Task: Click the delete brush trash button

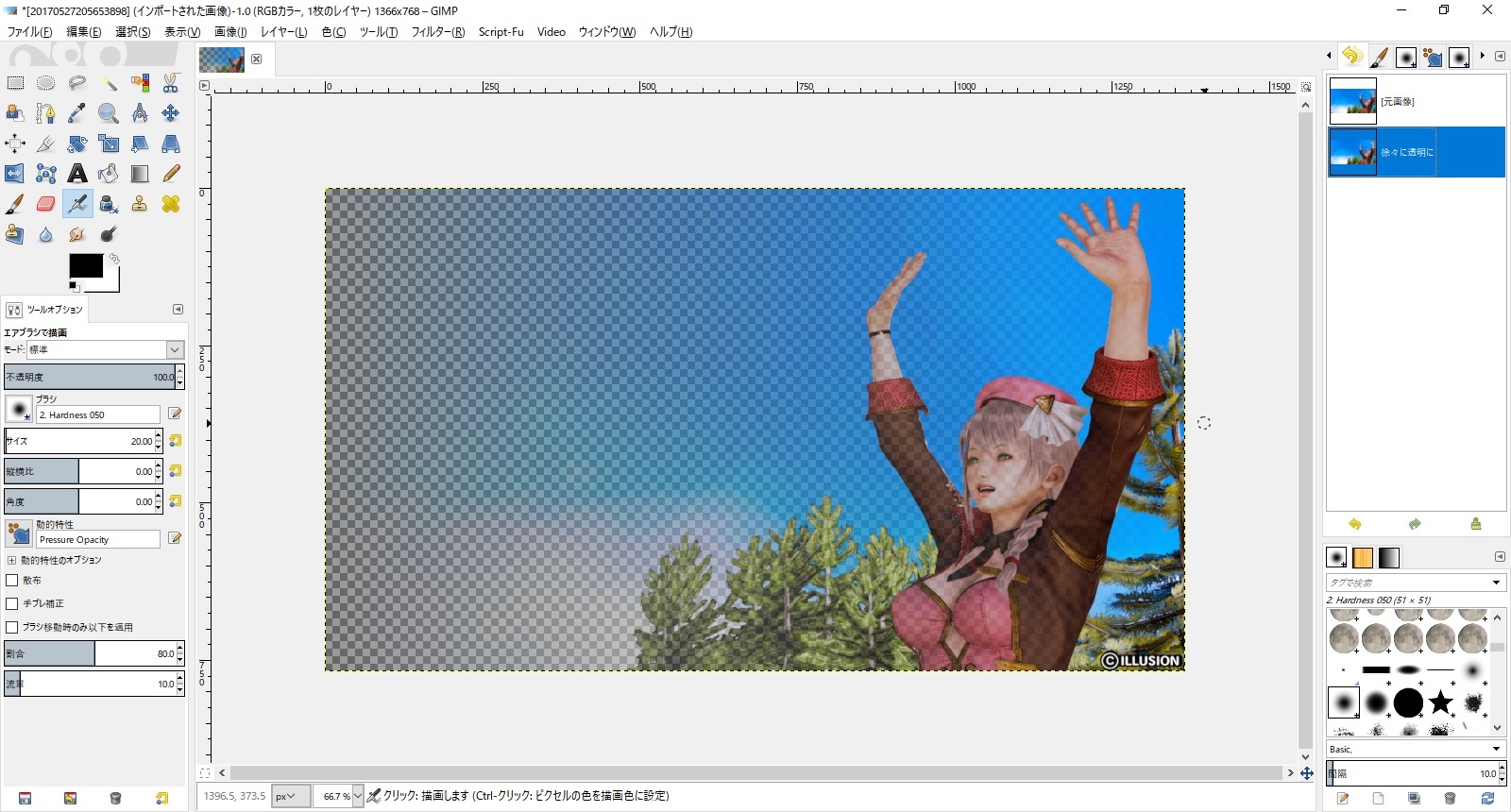Action: point(1451,799)
